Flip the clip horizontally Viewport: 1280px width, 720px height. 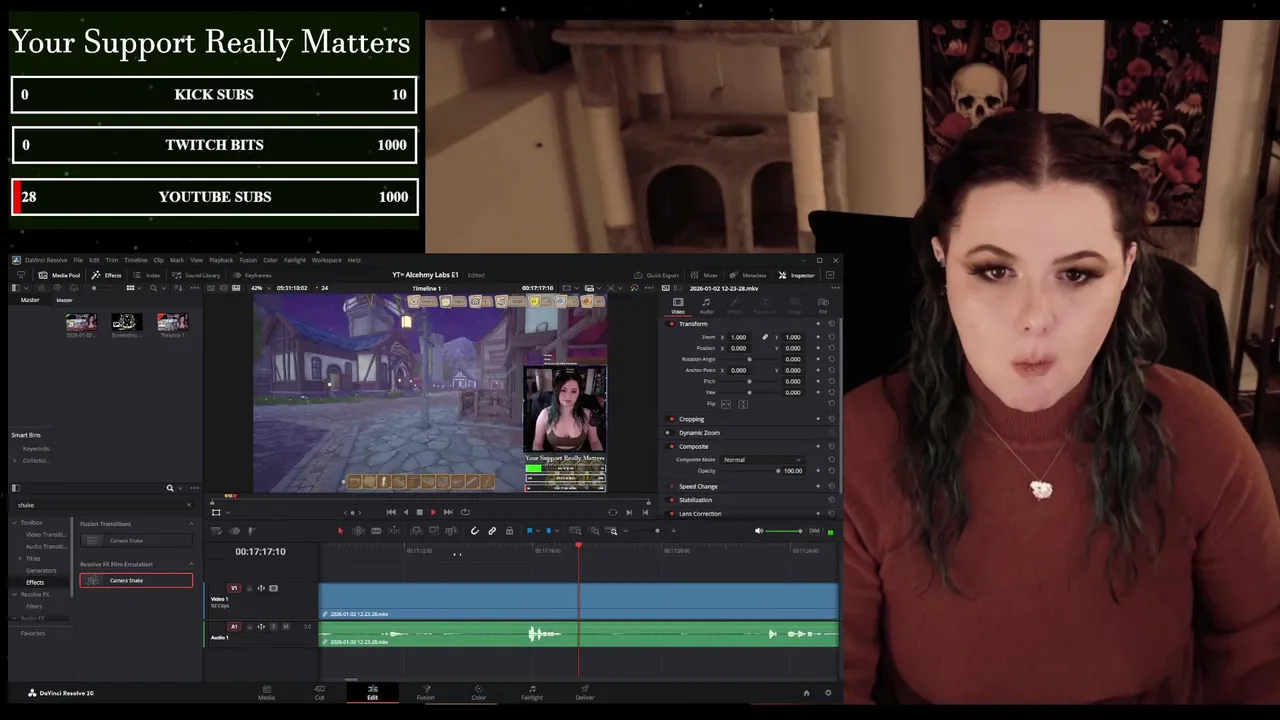724,404
